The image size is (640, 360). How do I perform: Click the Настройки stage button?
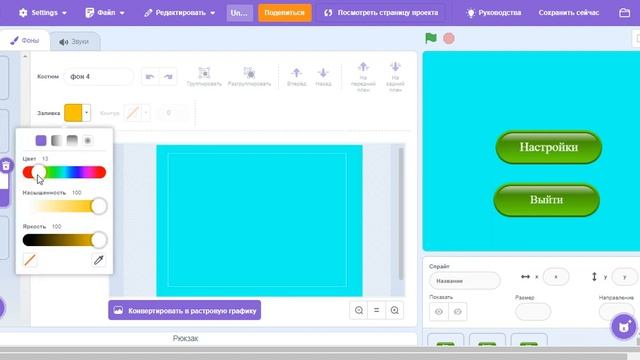click(549, 147)
